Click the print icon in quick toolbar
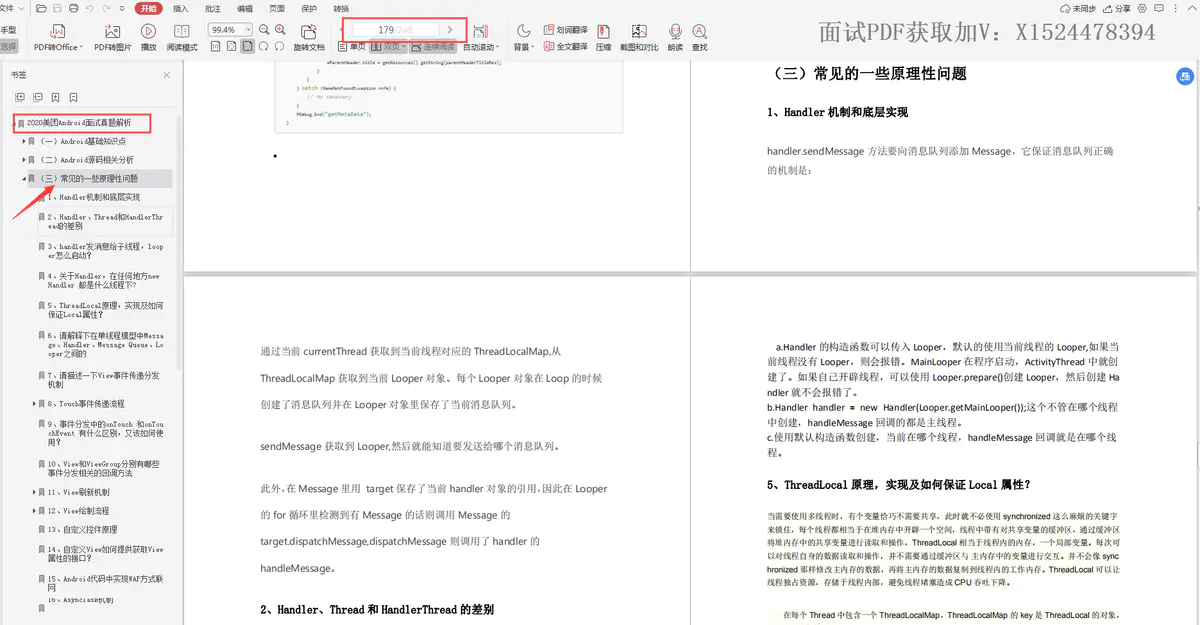This screenshot has height=625, width=1200. click(x=73, y=8)
